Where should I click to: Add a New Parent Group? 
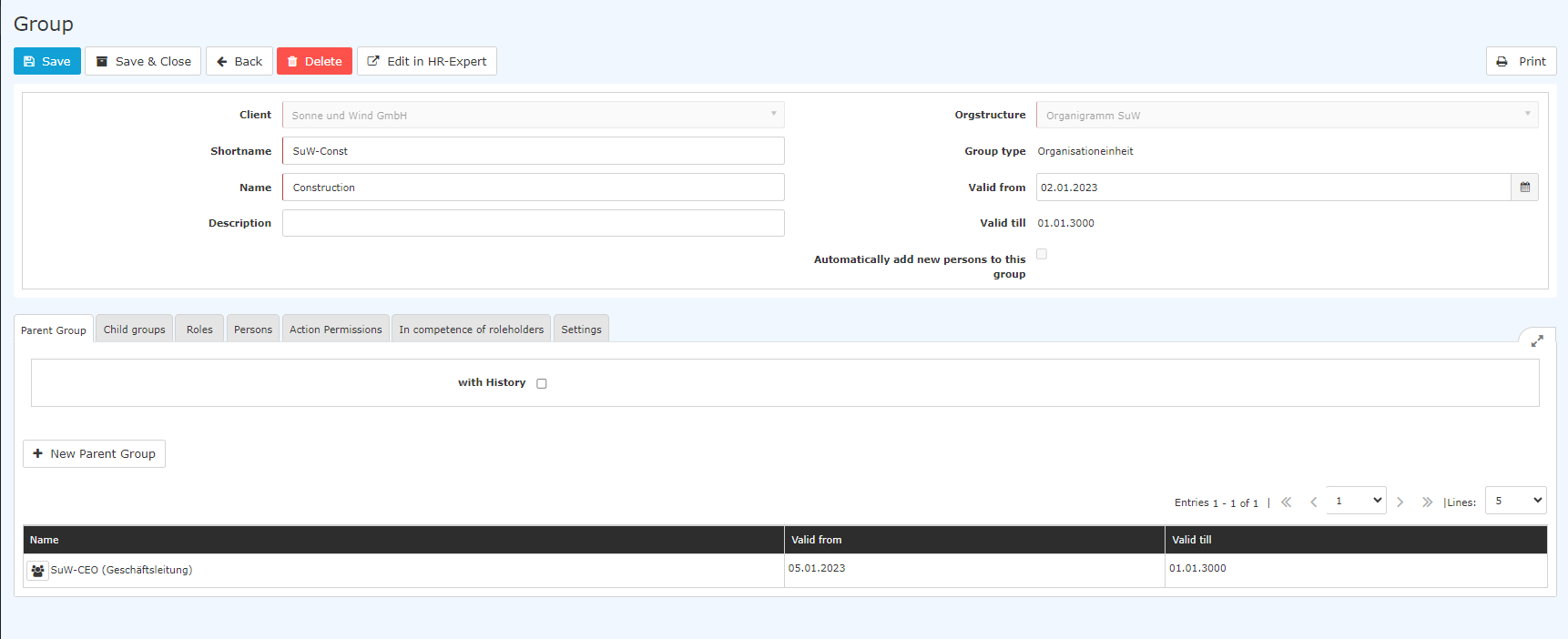pyautogui.click(x=94, y=453)
